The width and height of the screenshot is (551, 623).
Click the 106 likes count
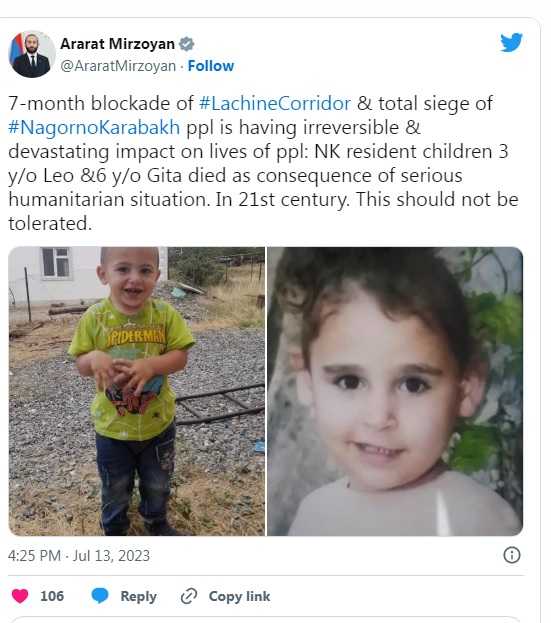coord(52,596)
